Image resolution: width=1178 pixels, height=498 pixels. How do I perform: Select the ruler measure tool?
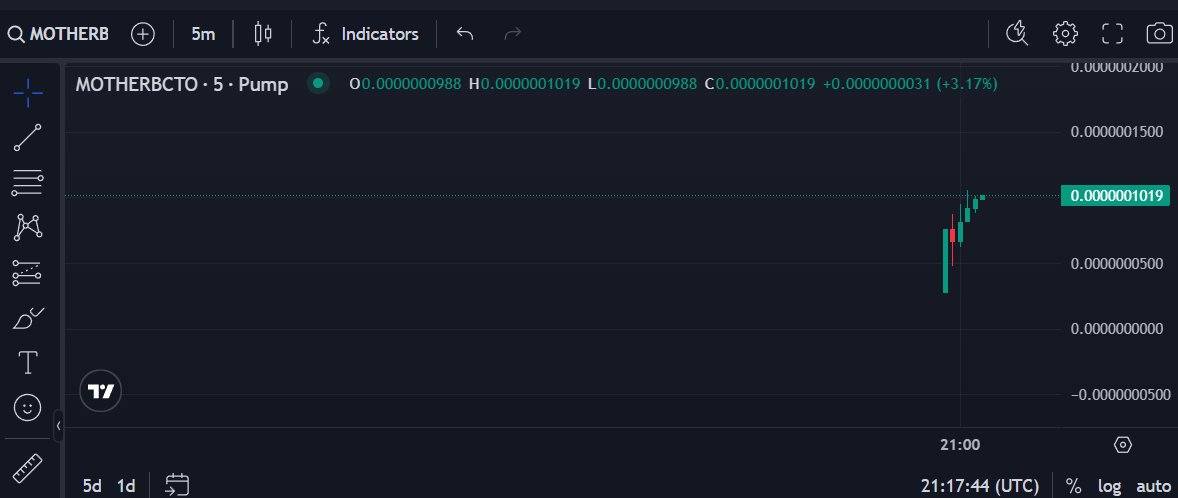pyautogui.click(x=28, y=468)
